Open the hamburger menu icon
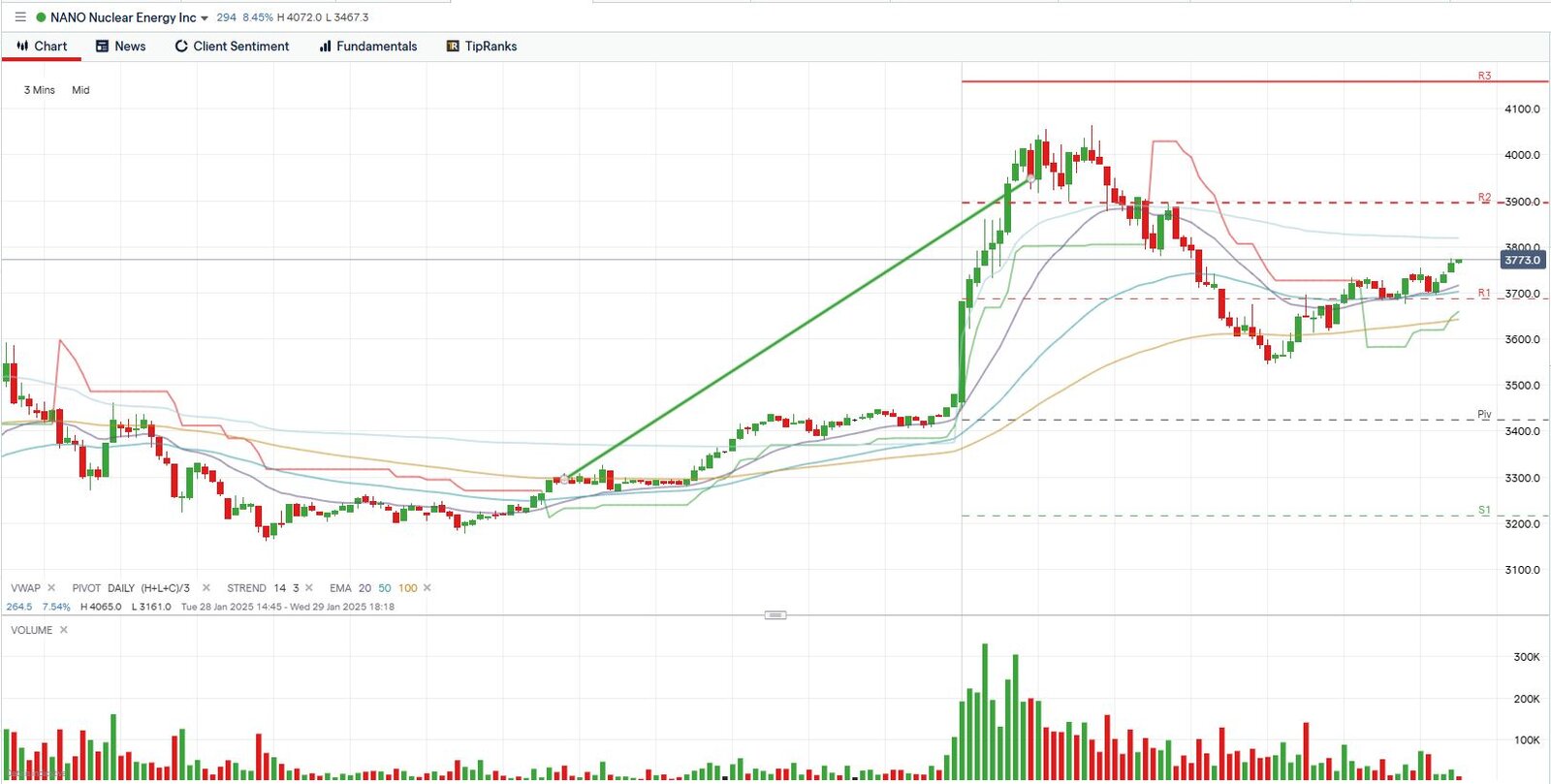 point(20,17)
